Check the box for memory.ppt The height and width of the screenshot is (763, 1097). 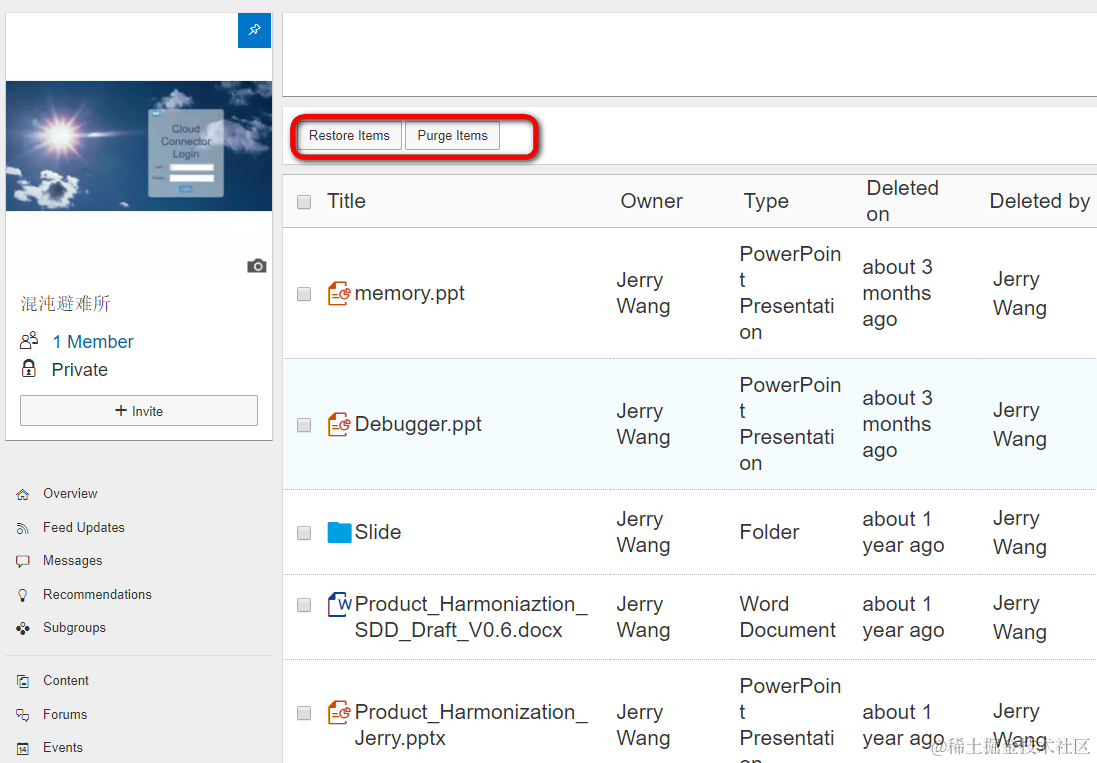[304, 294]
